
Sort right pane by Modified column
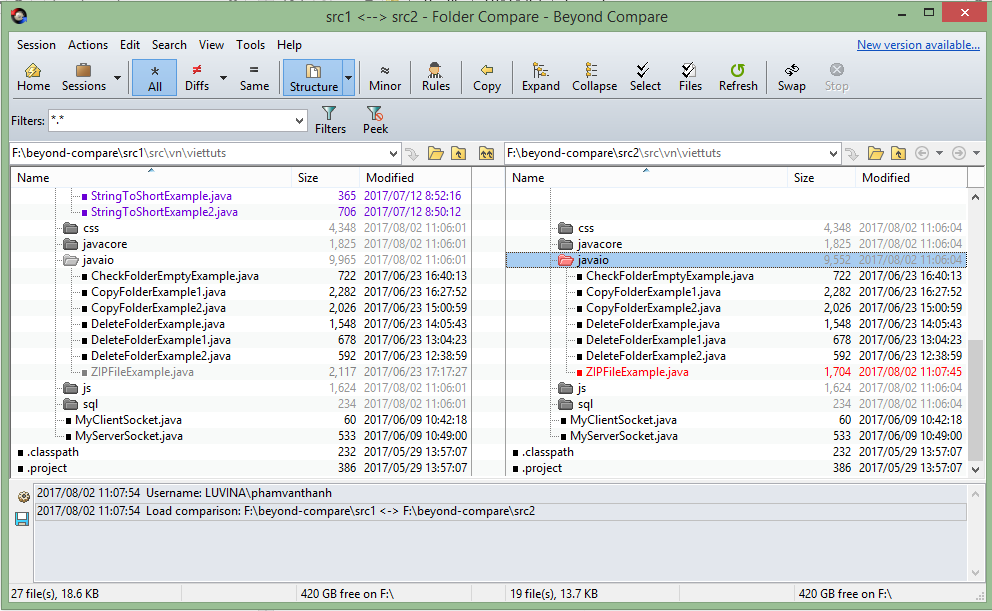coord(911,178)
